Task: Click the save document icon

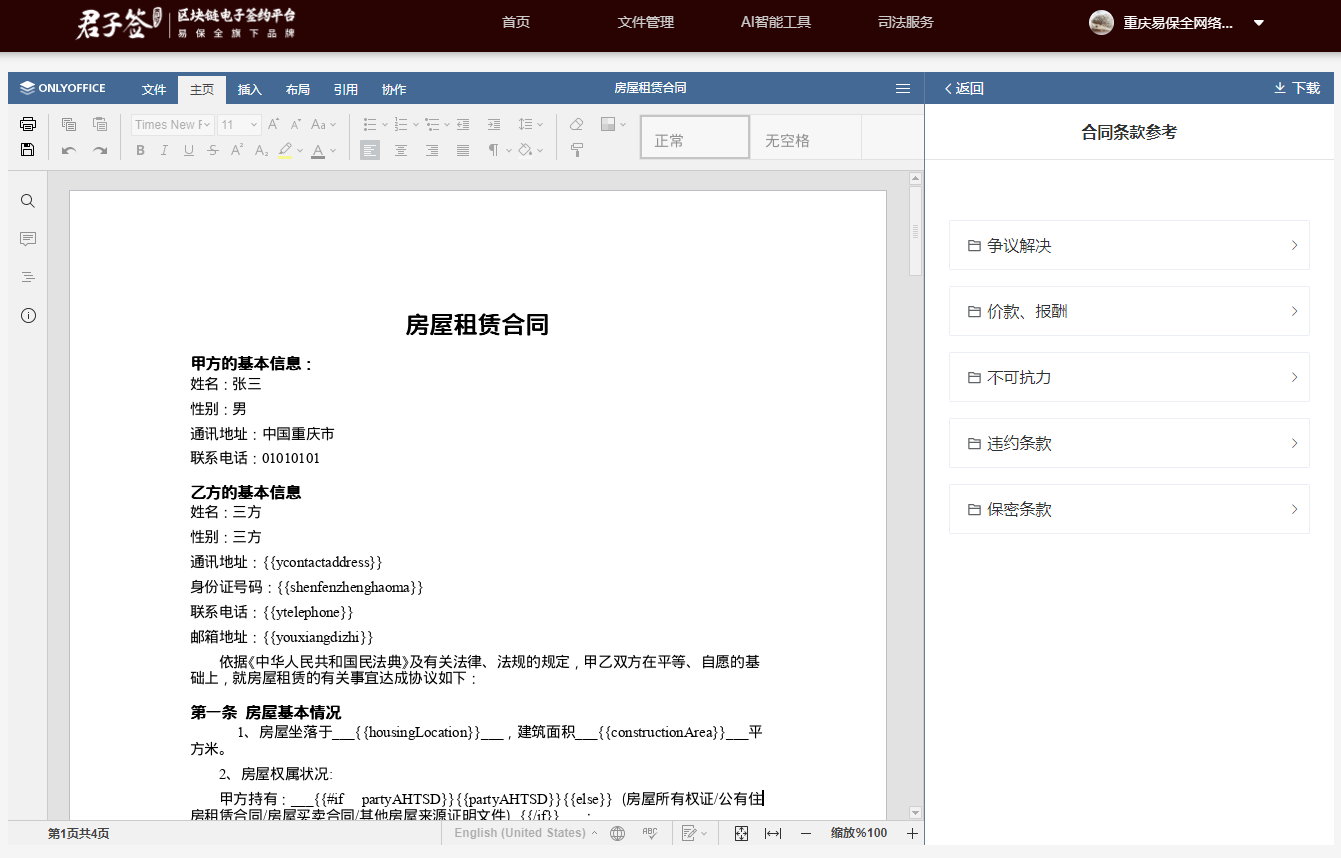Action: (28, 150)
